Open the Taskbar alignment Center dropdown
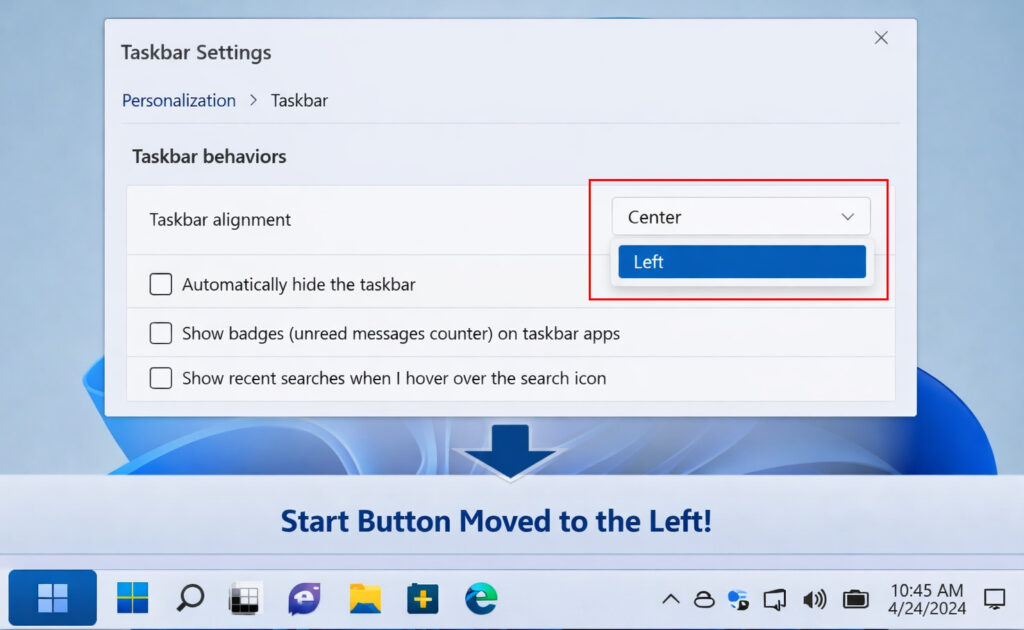This screenshot has height=630, width=1024. 740,217
